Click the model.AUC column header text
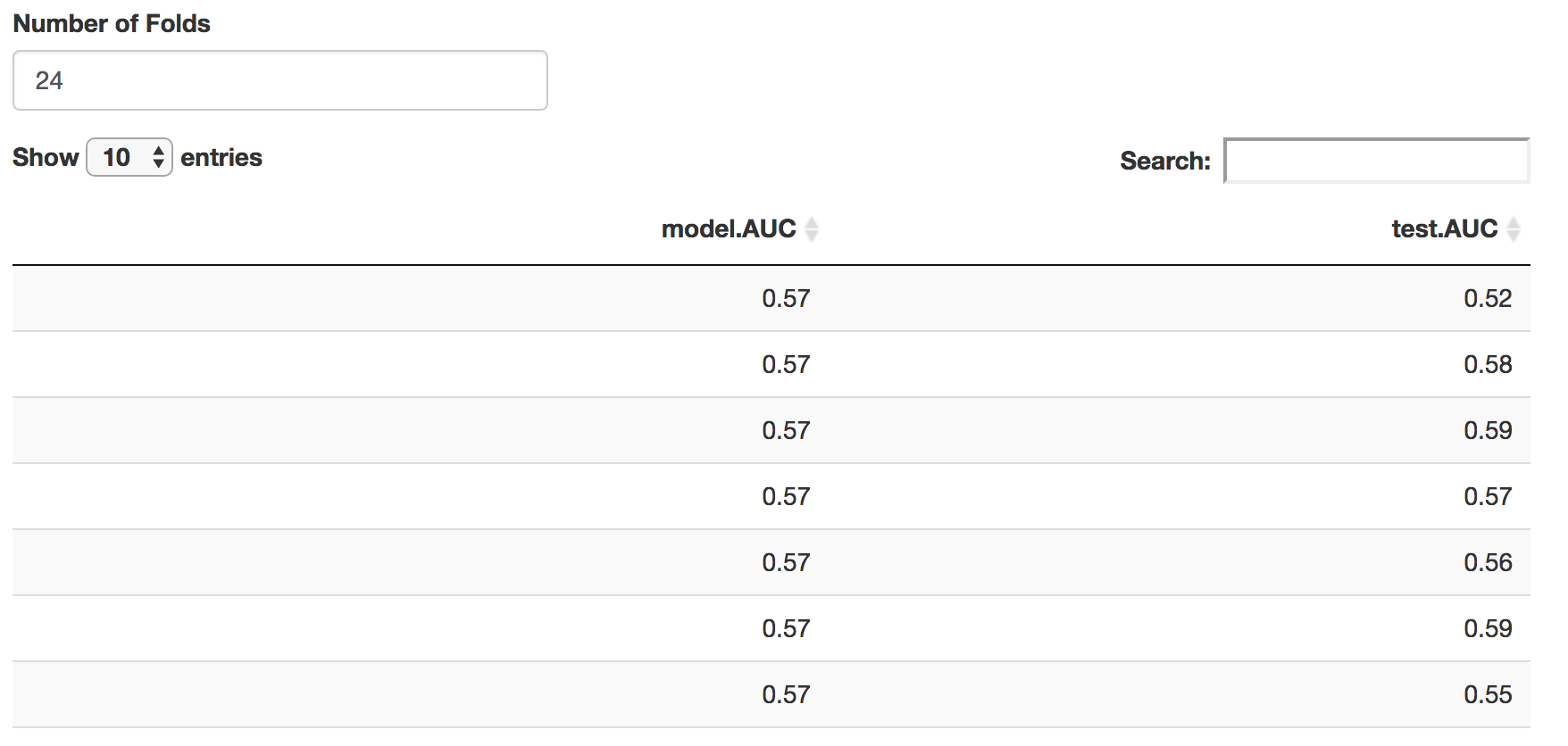The width and height of the screenshot is (1568, 746). [728, 229]
